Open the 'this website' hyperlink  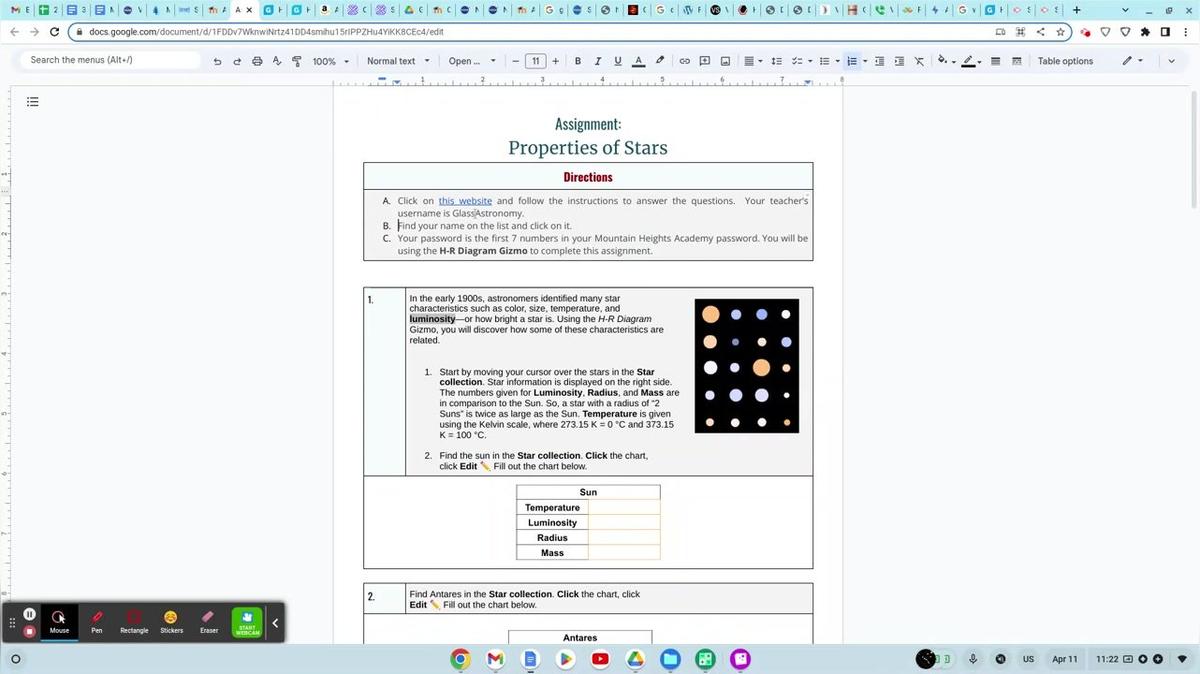[465, 201]
